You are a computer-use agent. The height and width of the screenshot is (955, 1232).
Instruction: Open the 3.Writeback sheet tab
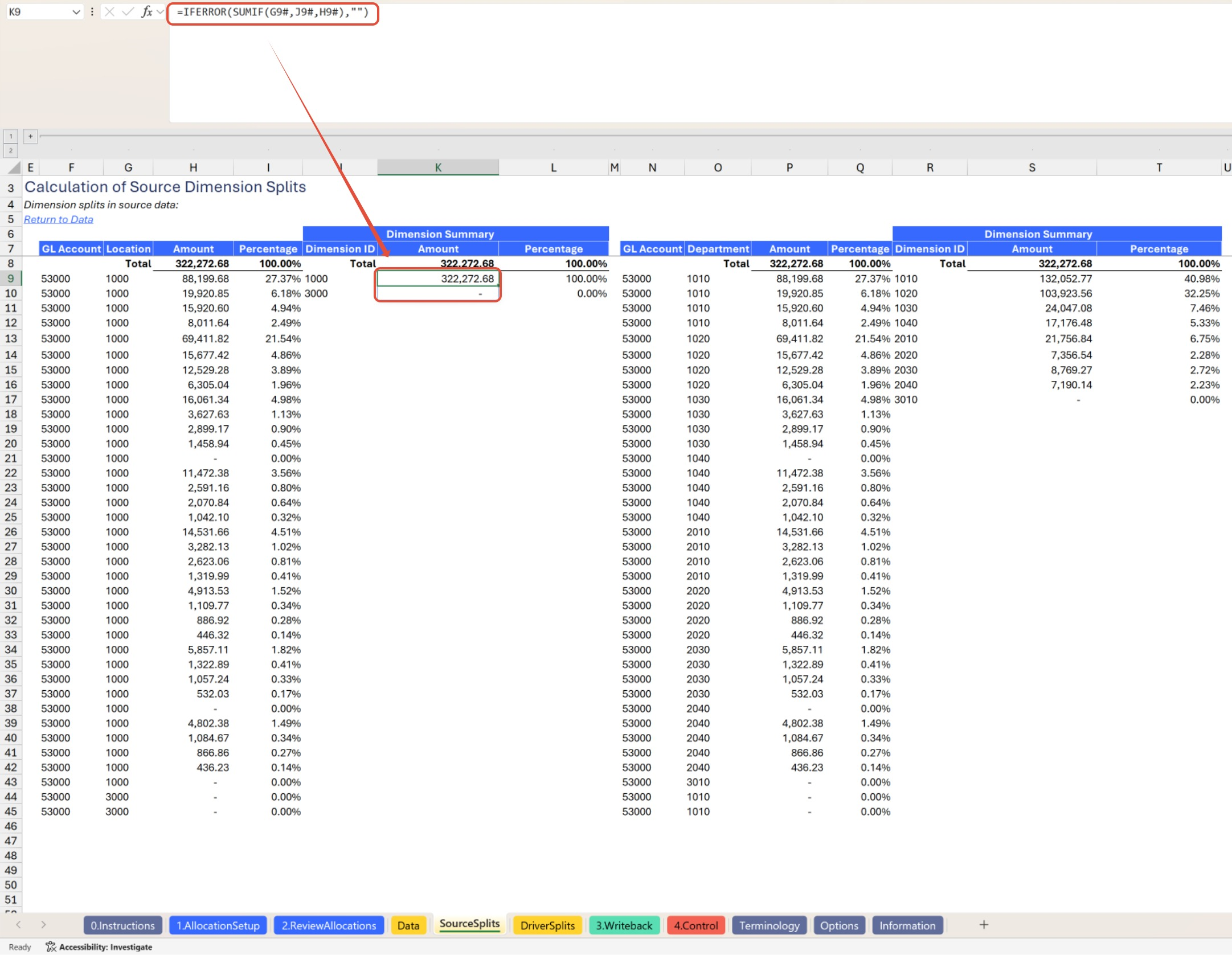[x=624, y=925]
